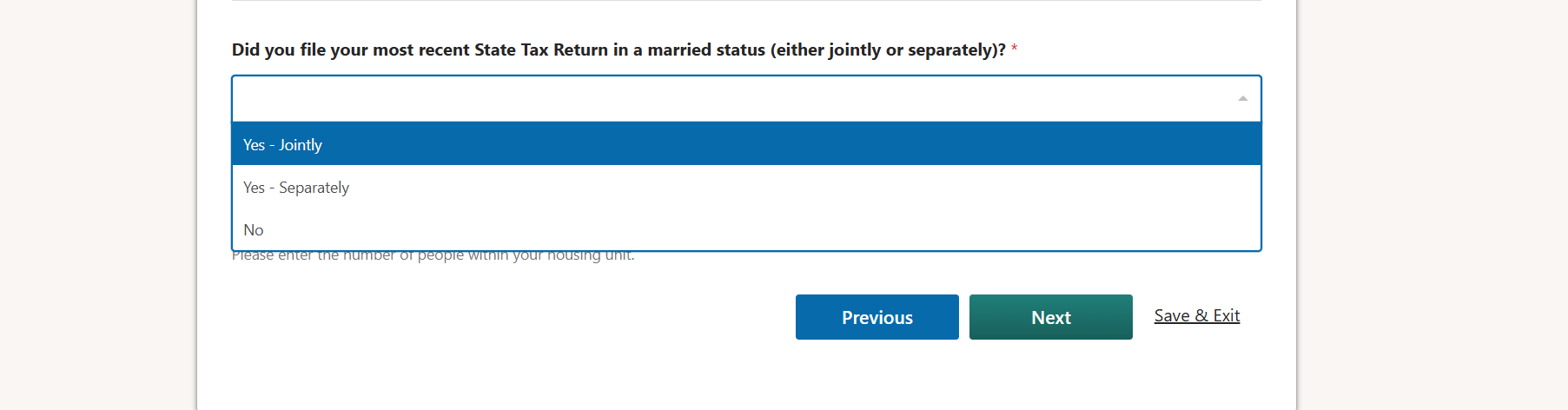Close the married status combo box list
This screenshot has height=410, width=1568.
pos(1242,99)
